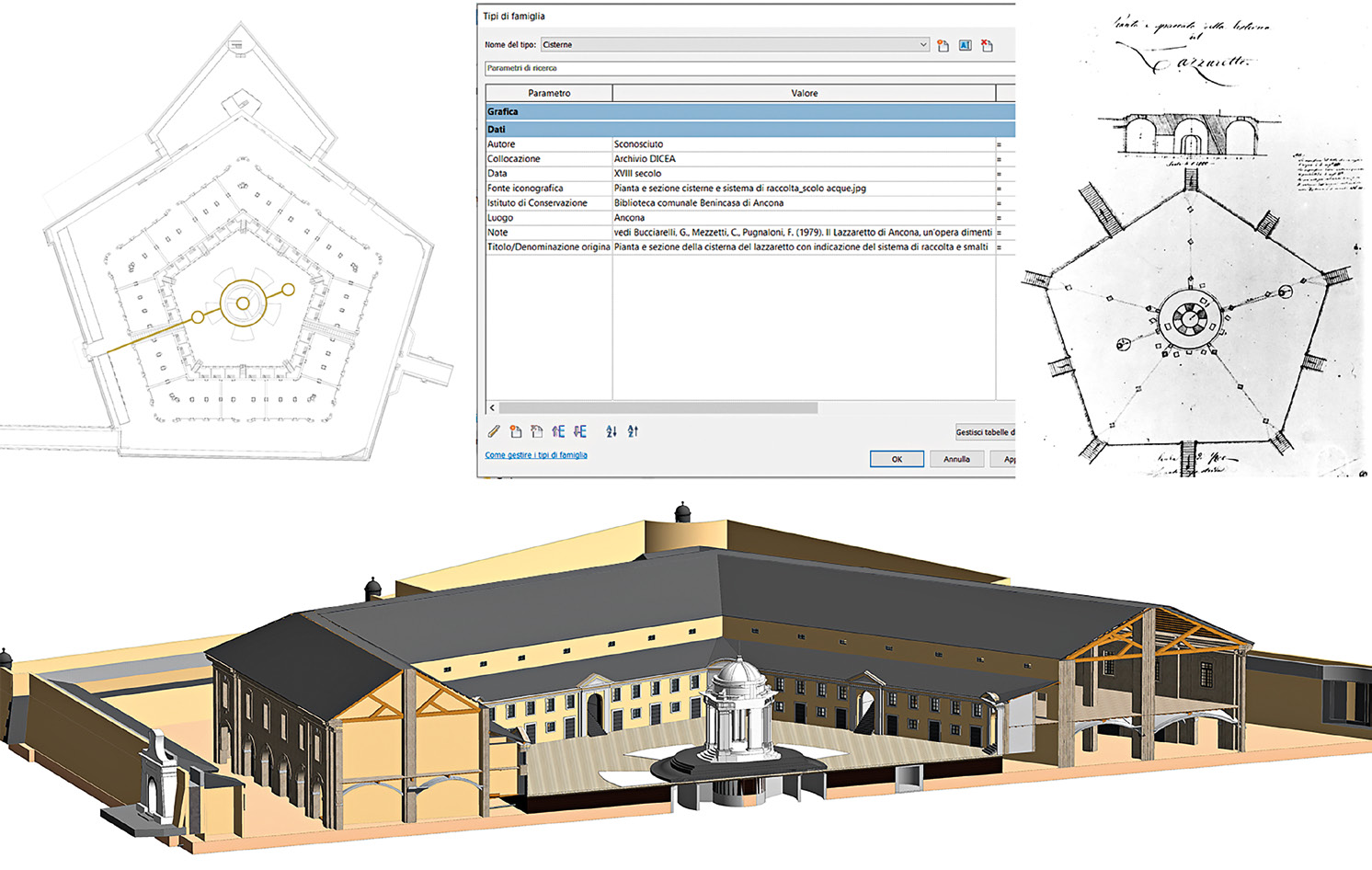
Task: Move the parameter up with the up-arrow icon
Action: click(x=558, y=431)
